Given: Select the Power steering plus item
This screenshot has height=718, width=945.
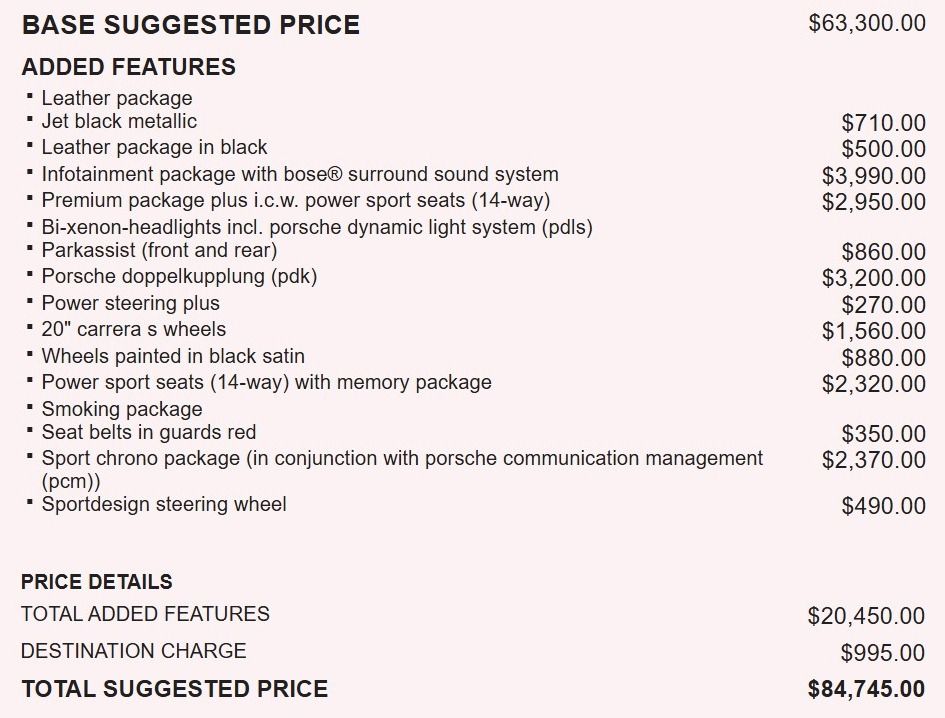Looking at the screenshot, I should pyautogui.click(x=130, y=303).
